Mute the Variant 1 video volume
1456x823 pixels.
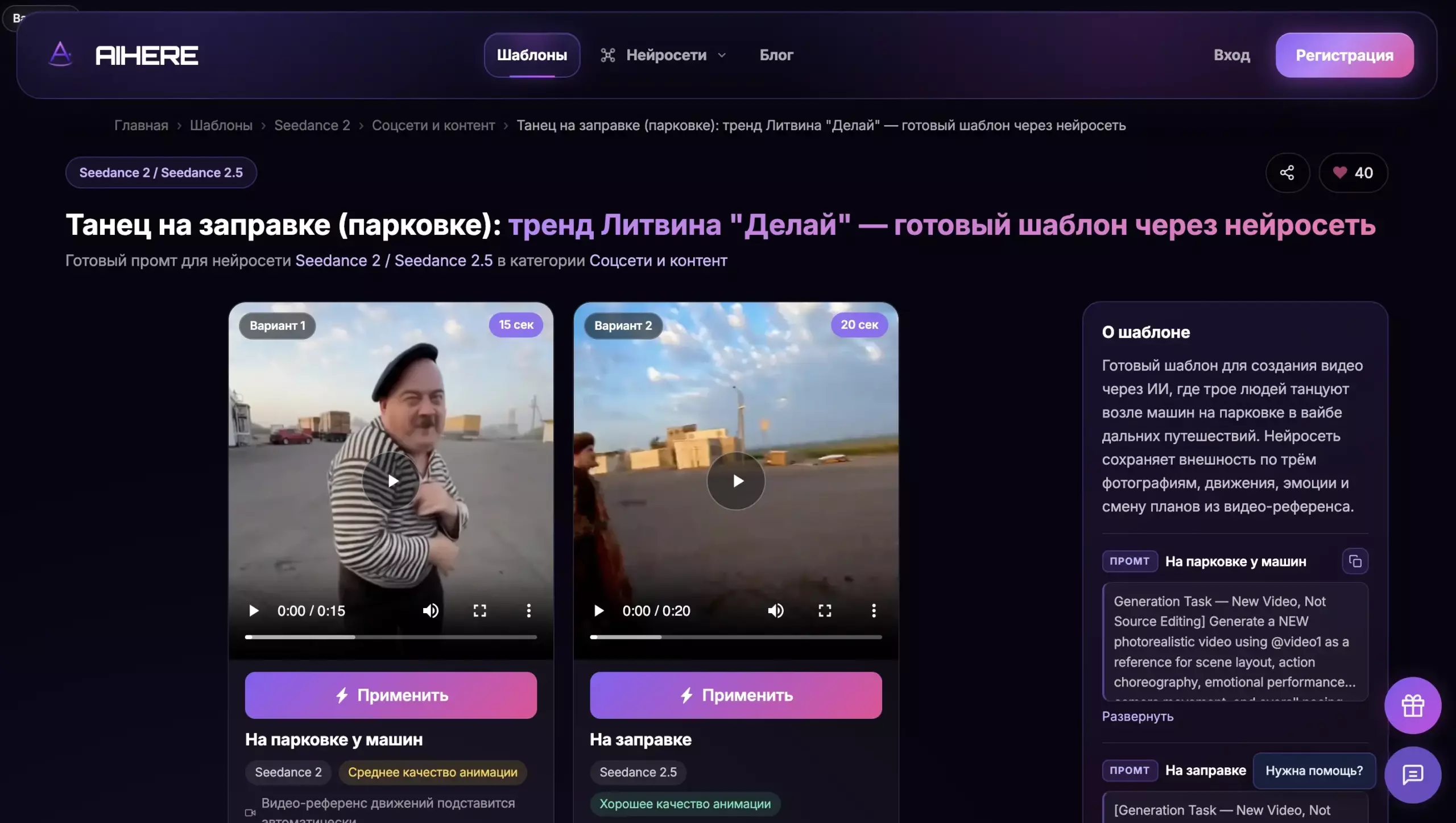coord(431,611)
